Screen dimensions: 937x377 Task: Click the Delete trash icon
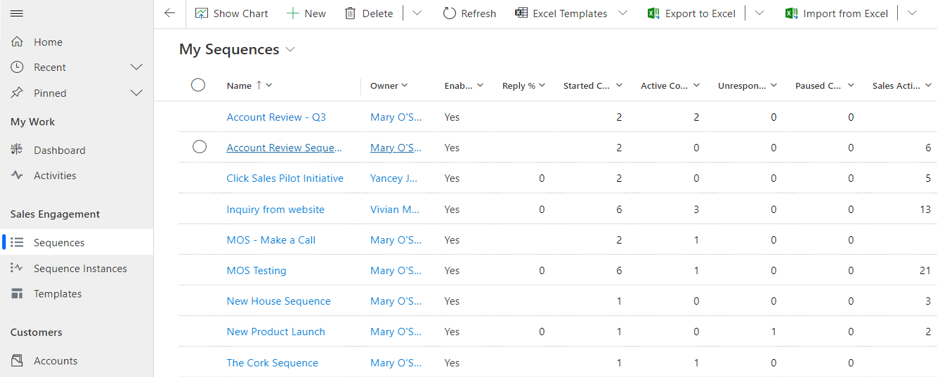pyautogui.click(x=350, y=13)
